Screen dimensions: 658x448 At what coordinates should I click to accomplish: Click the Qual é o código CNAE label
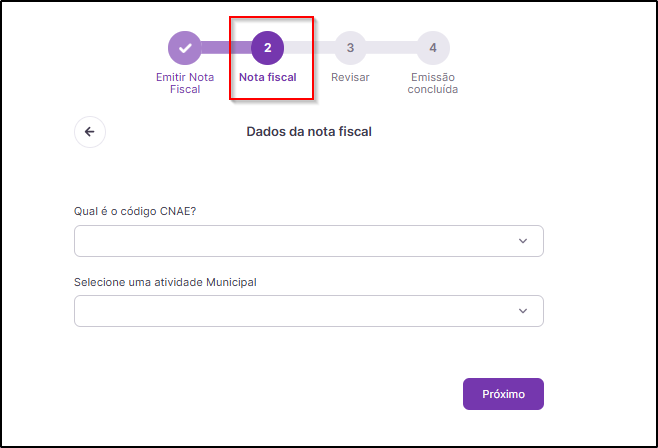coord(135,211)
